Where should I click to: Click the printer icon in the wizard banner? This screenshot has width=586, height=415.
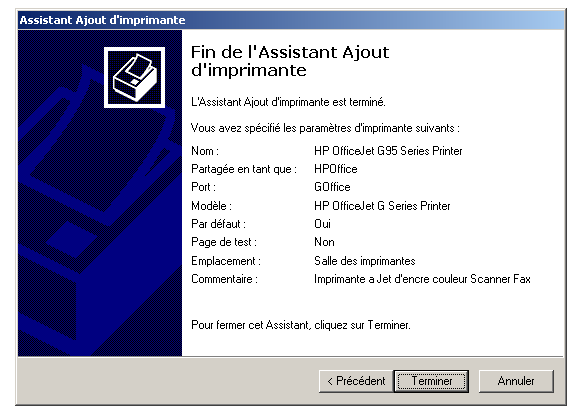[135, 77]
